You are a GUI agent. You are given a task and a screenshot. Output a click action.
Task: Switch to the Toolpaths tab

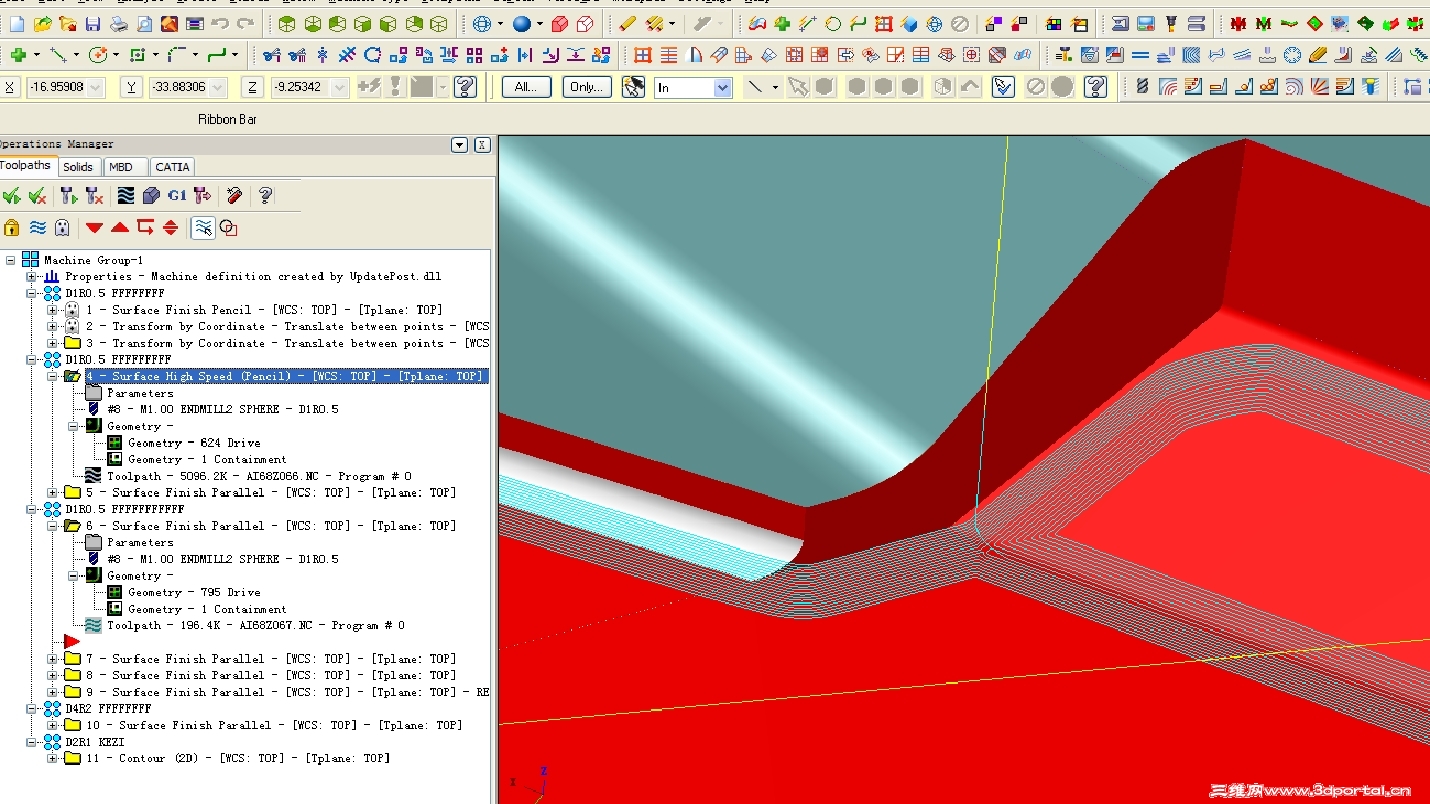[26, 166]
